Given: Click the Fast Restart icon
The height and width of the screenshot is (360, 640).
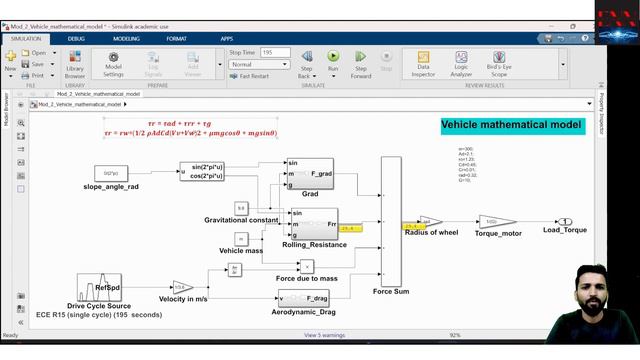Looking at the screenshot, I should click(233, 76).
